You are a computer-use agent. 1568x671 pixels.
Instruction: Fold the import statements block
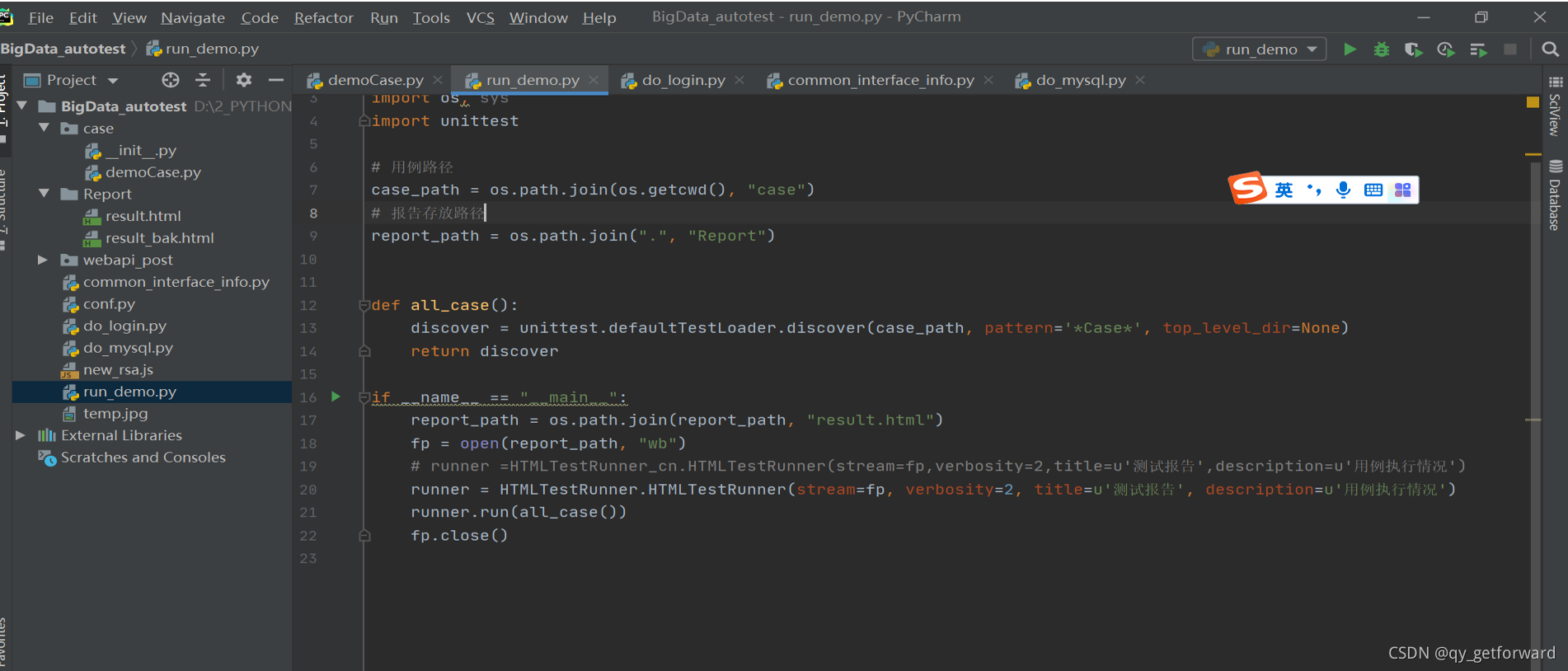pyautogui.click(x=364, y=121)
